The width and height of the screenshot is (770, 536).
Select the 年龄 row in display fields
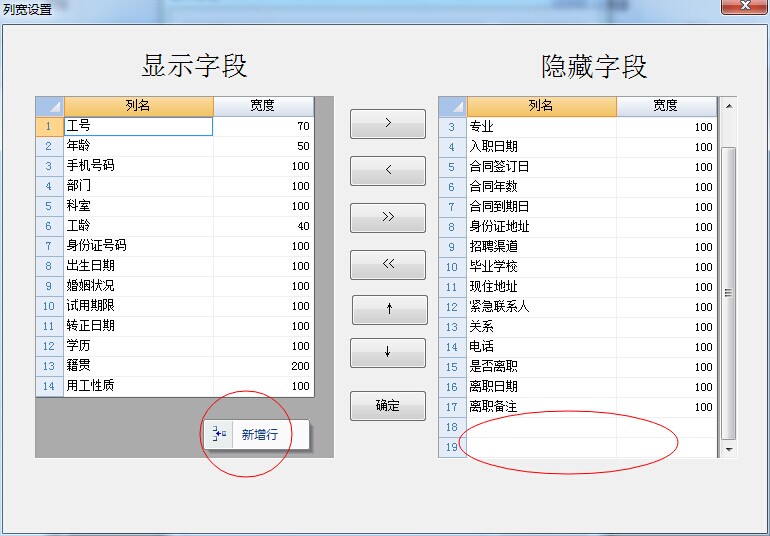pos(175,146)
